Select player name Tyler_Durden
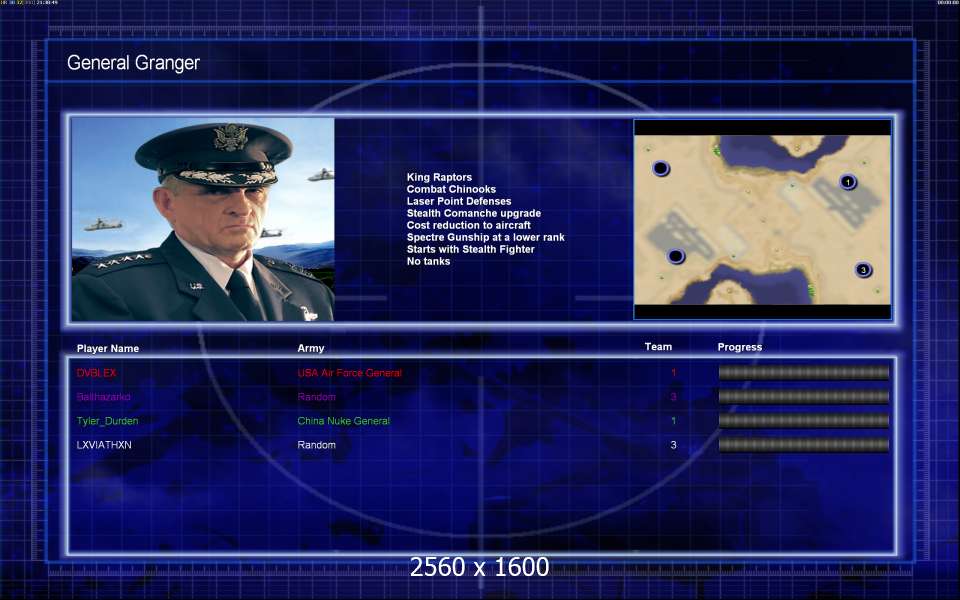 coord(107,421)
